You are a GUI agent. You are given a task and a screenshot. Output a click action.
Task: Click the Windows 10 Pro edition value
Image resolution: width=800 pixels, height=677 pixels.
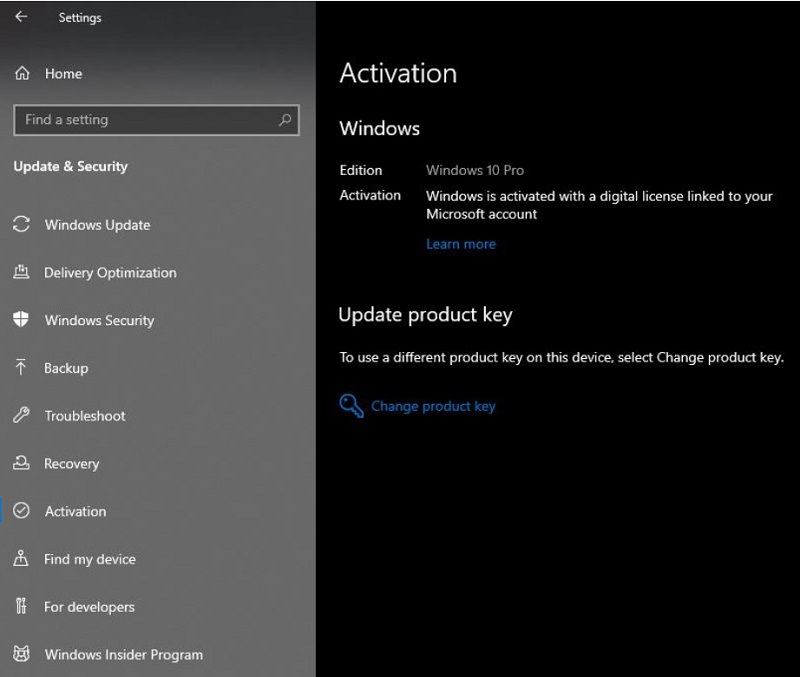[x=475, y=170]
